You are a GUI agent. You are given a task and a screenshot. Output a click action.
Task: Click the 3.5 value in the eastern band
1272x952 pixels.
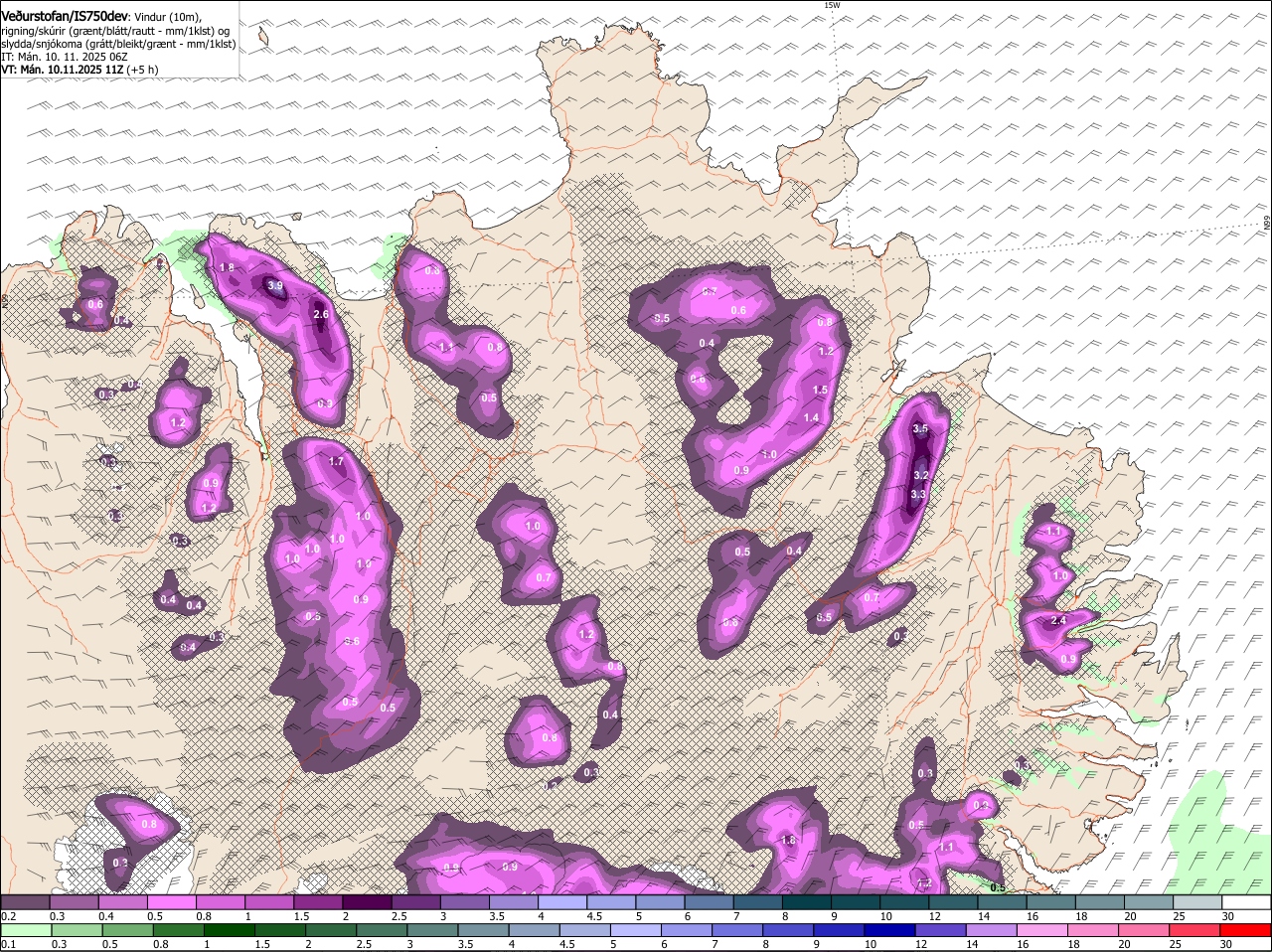(920, 428)
